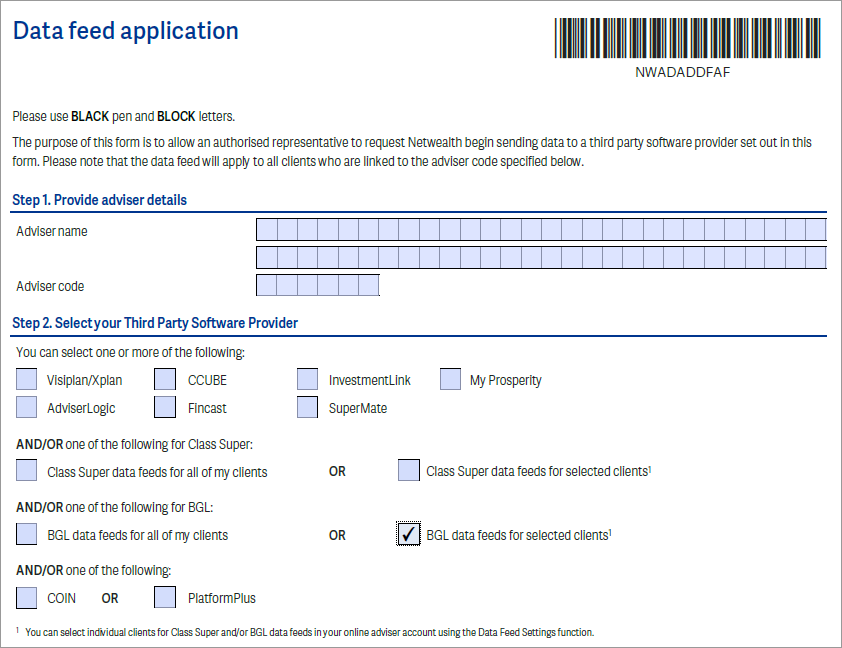Check the Visiplan/Xplan provider checkbox

[26, 379]
